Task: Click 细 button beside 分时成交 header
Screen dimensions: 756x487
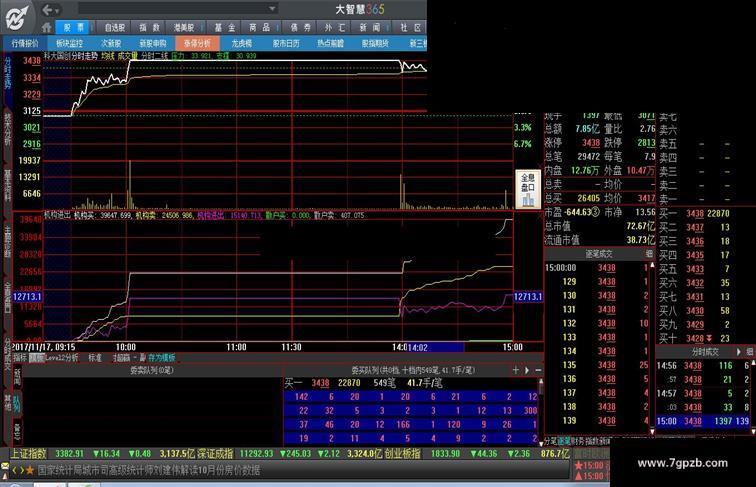Action: point(750,352)
